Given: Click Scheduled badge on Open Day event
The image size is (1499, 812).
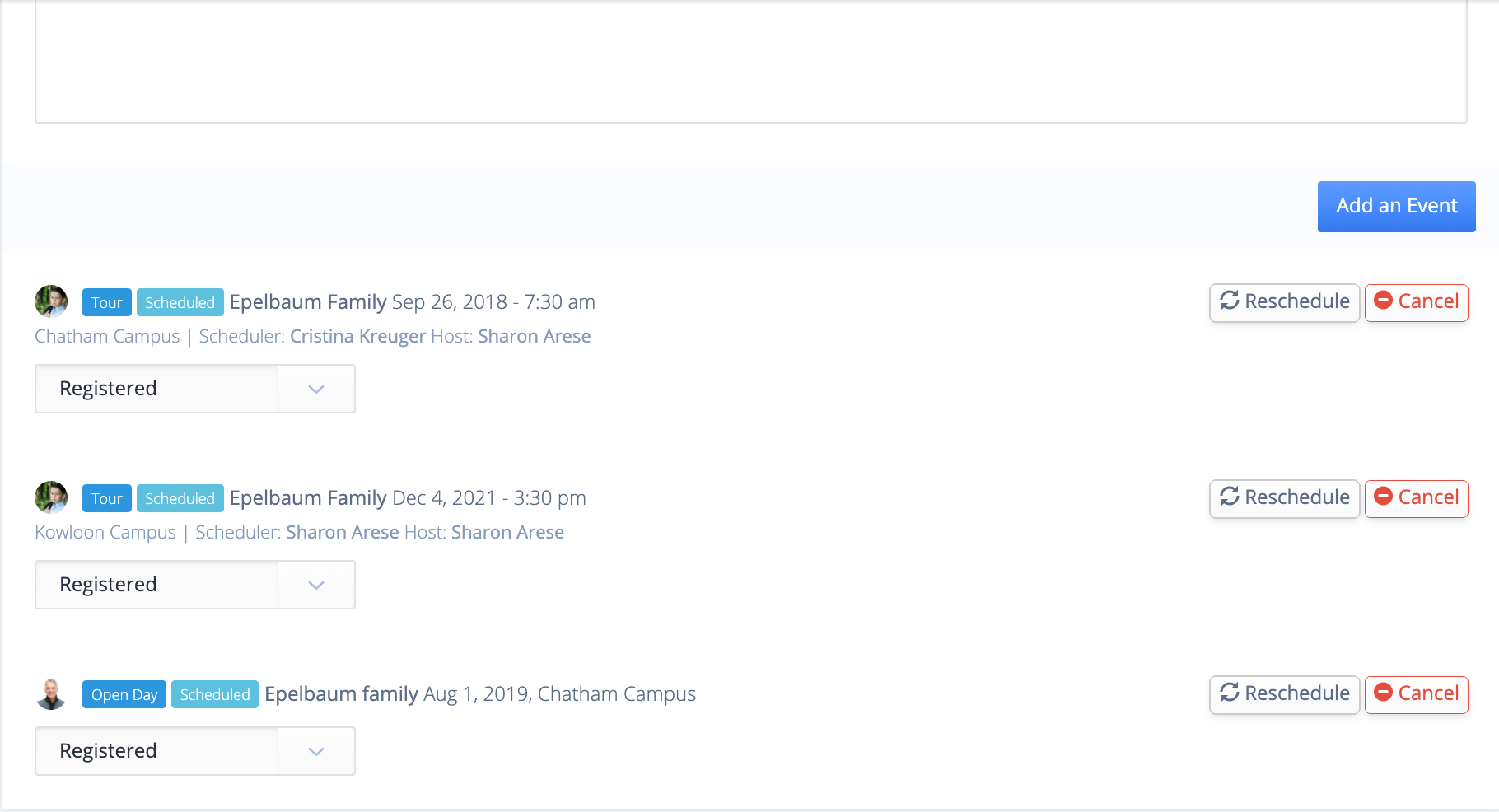Looking at the screenshot, I should pos(215,694).
